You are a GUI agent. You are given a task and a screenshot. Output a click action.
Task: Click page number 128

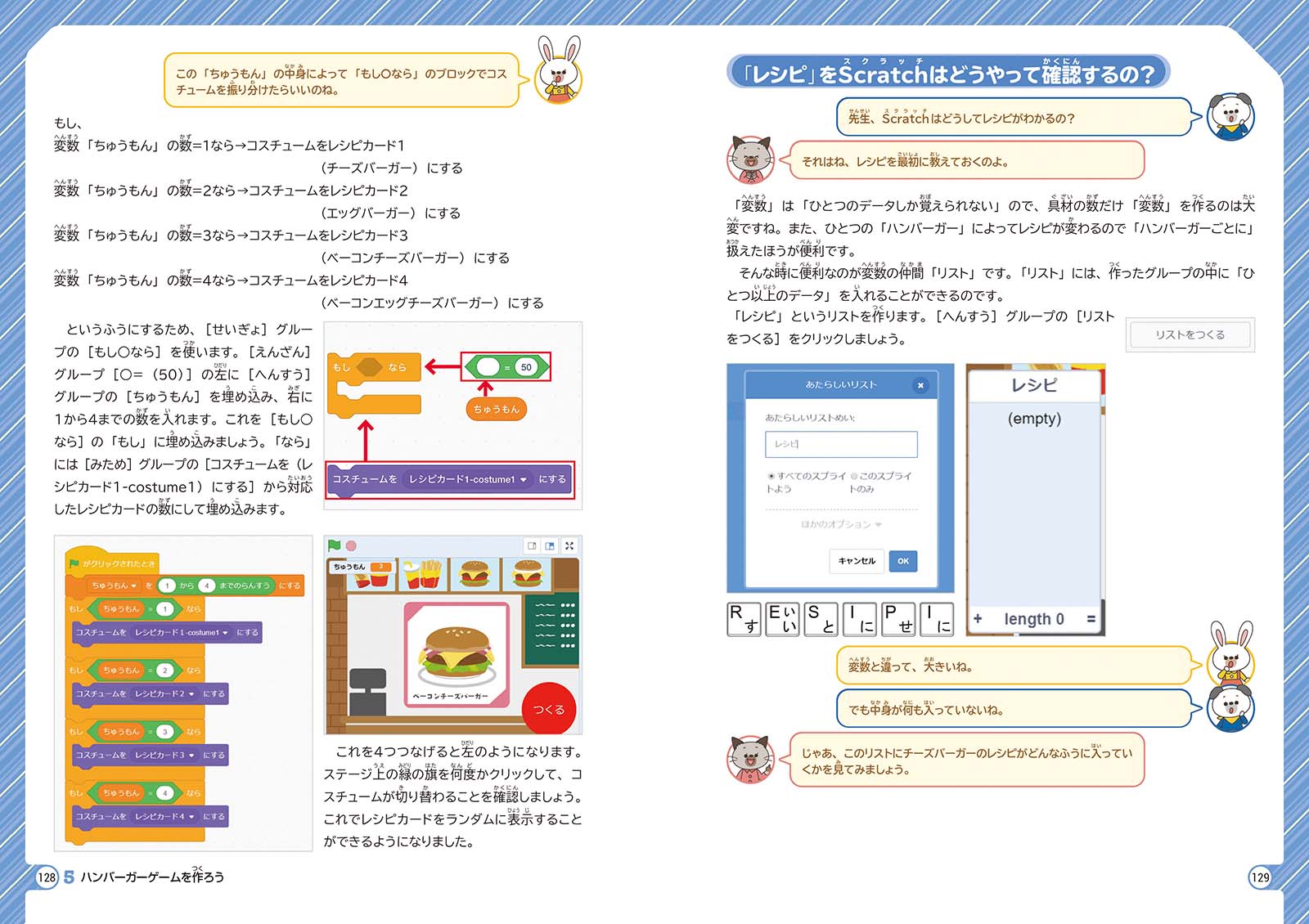tap(47, 877)
